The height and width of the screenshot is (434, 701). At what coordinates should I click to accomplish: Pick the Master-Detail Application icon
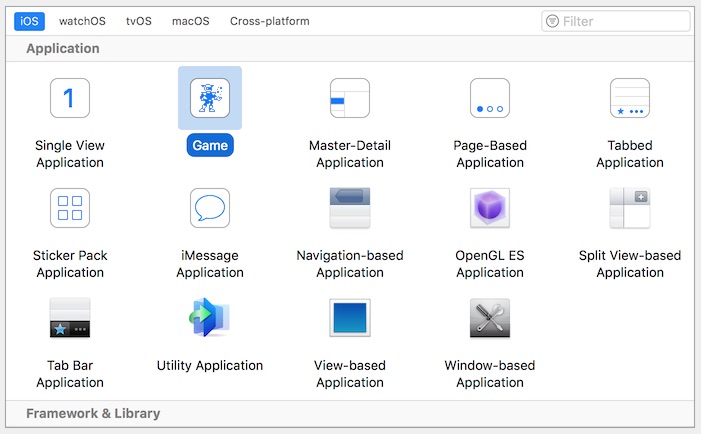pos(350,98)
